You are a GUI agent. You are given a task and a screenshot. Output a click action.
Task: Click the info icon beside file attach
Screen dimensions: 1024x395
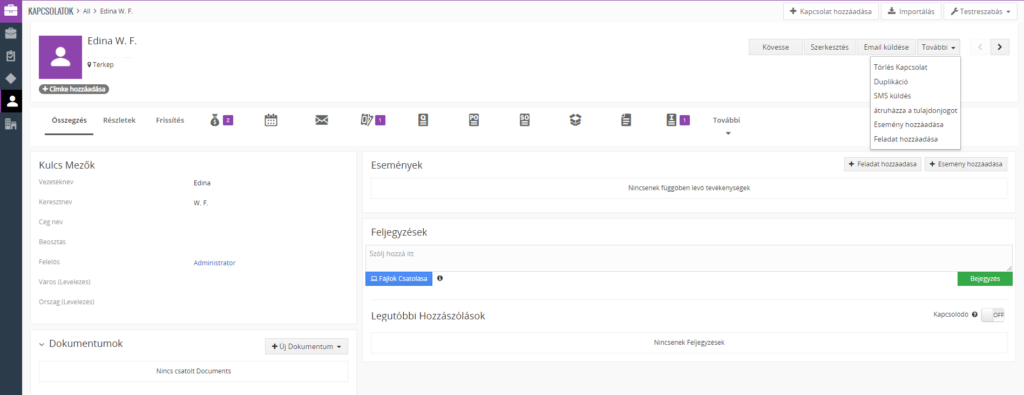440,278
